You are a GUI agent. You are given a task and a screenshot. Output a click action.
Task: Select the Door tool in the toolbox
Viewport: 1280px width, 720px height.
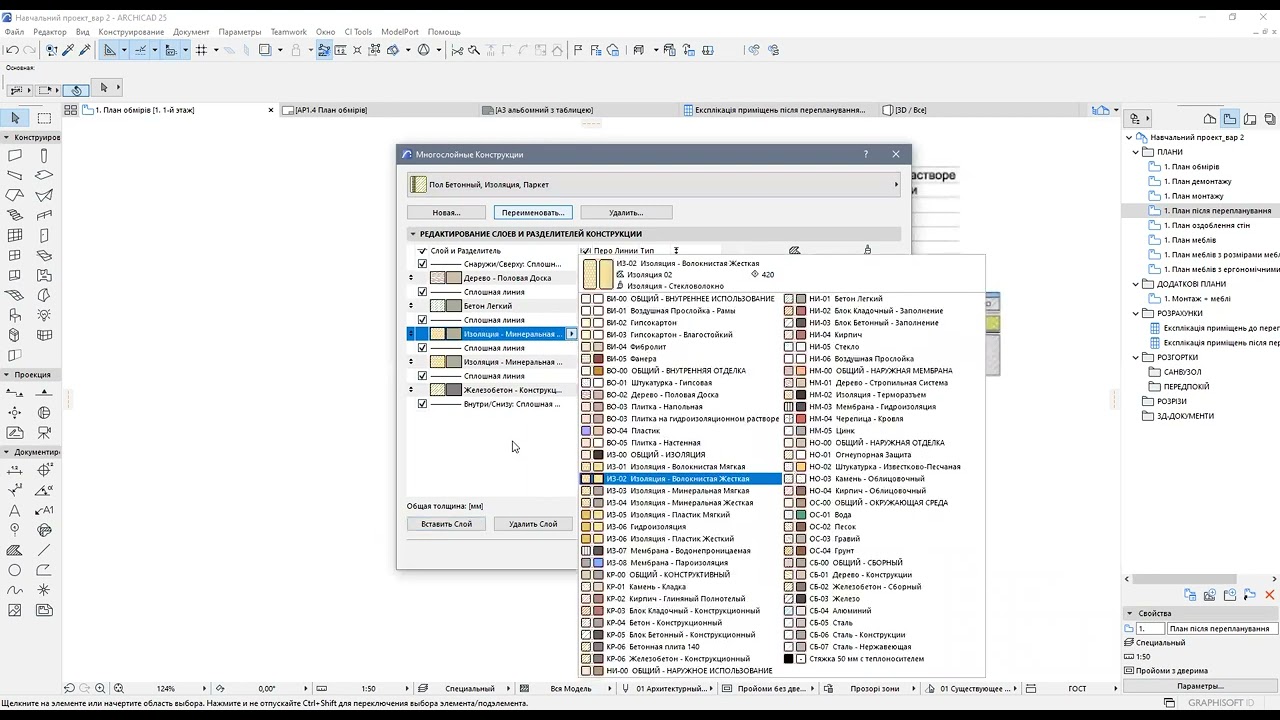pos(44,236)
